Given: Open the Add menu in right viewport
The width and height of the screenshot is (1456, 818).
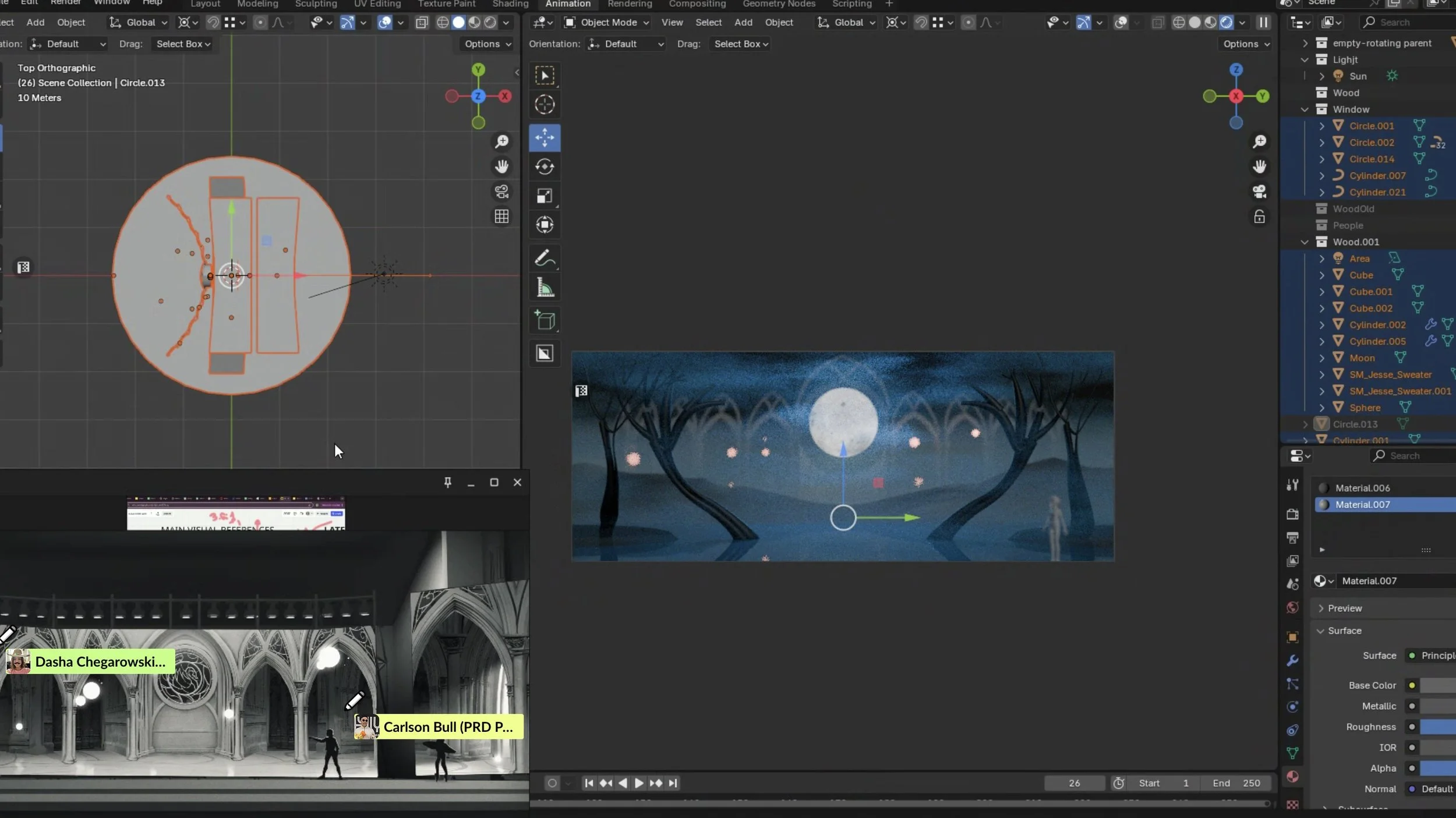Looking at the screenshot, I should [x=743, y=22].
